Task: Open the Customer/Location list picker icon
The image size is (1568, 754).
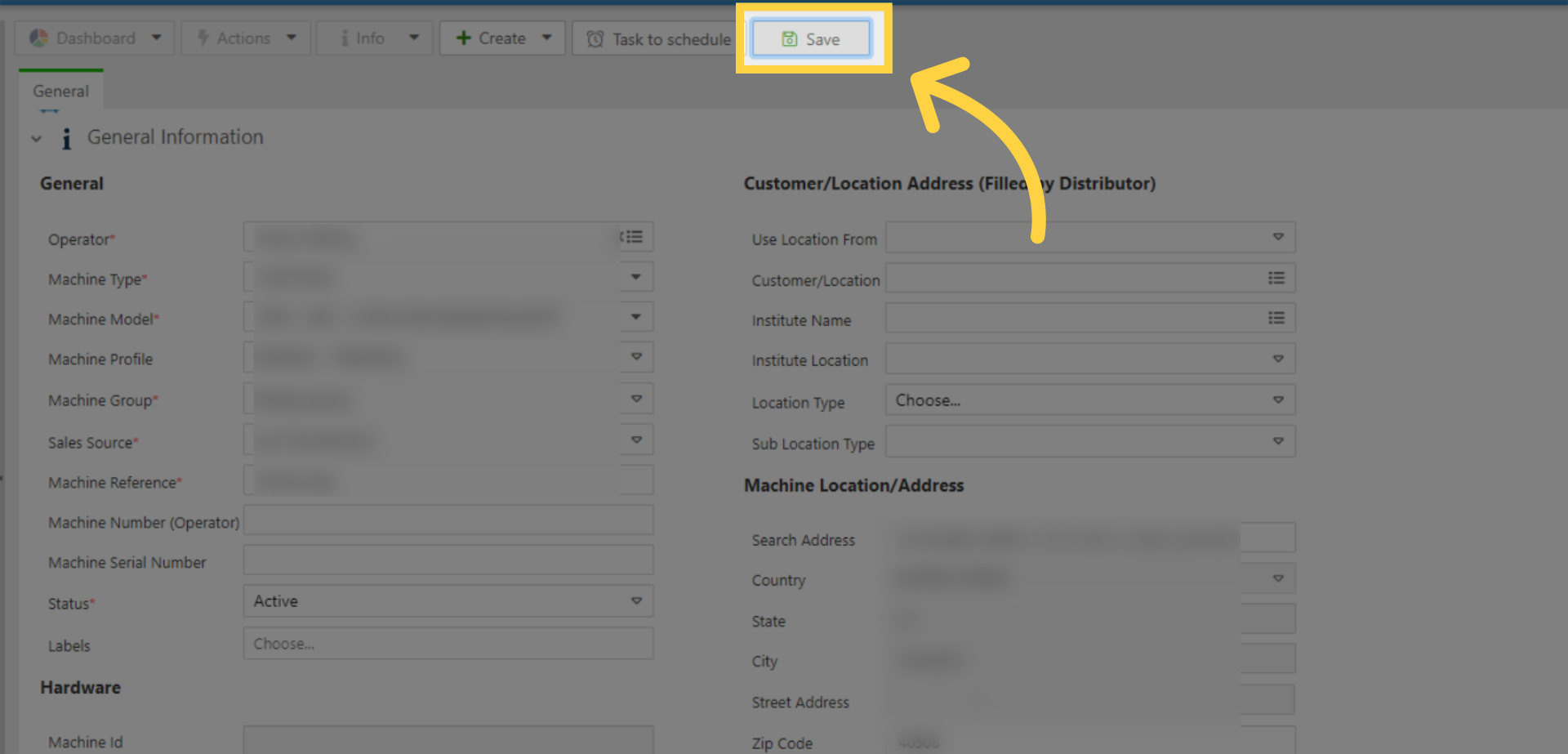Action: (1276, 278)
